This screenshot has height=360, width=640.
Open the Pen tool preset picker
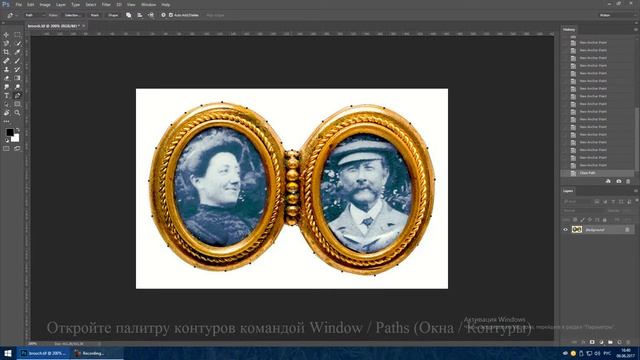[11, 15]
